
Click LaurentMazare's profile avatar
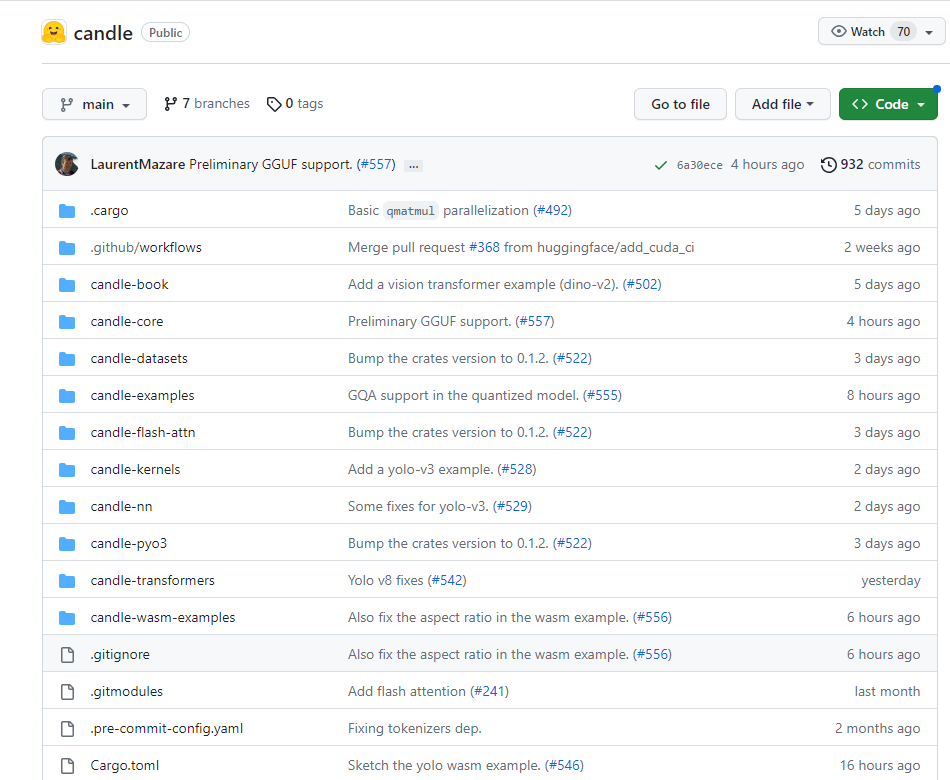pyautogui.click(x=67, y=164)
